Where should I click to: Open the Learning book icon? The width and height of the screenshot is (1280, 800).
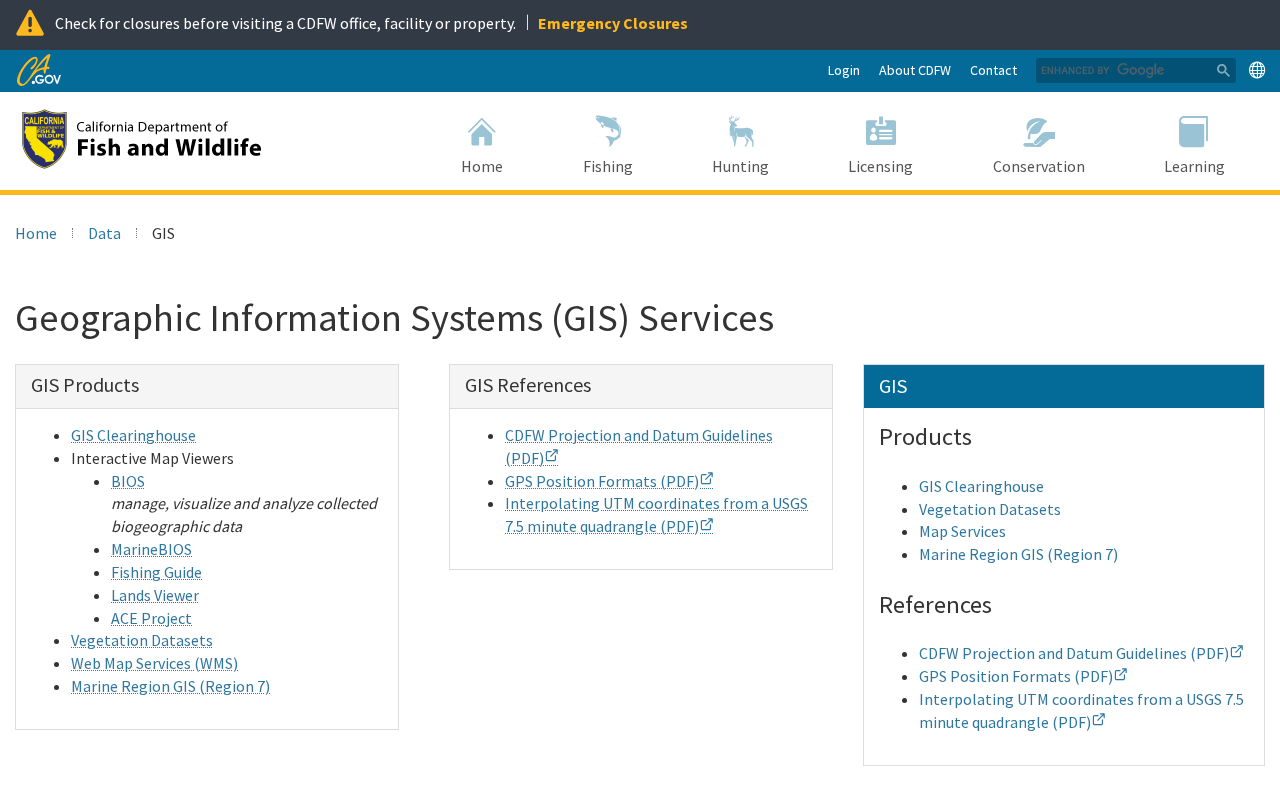(x=1194, y=132)
